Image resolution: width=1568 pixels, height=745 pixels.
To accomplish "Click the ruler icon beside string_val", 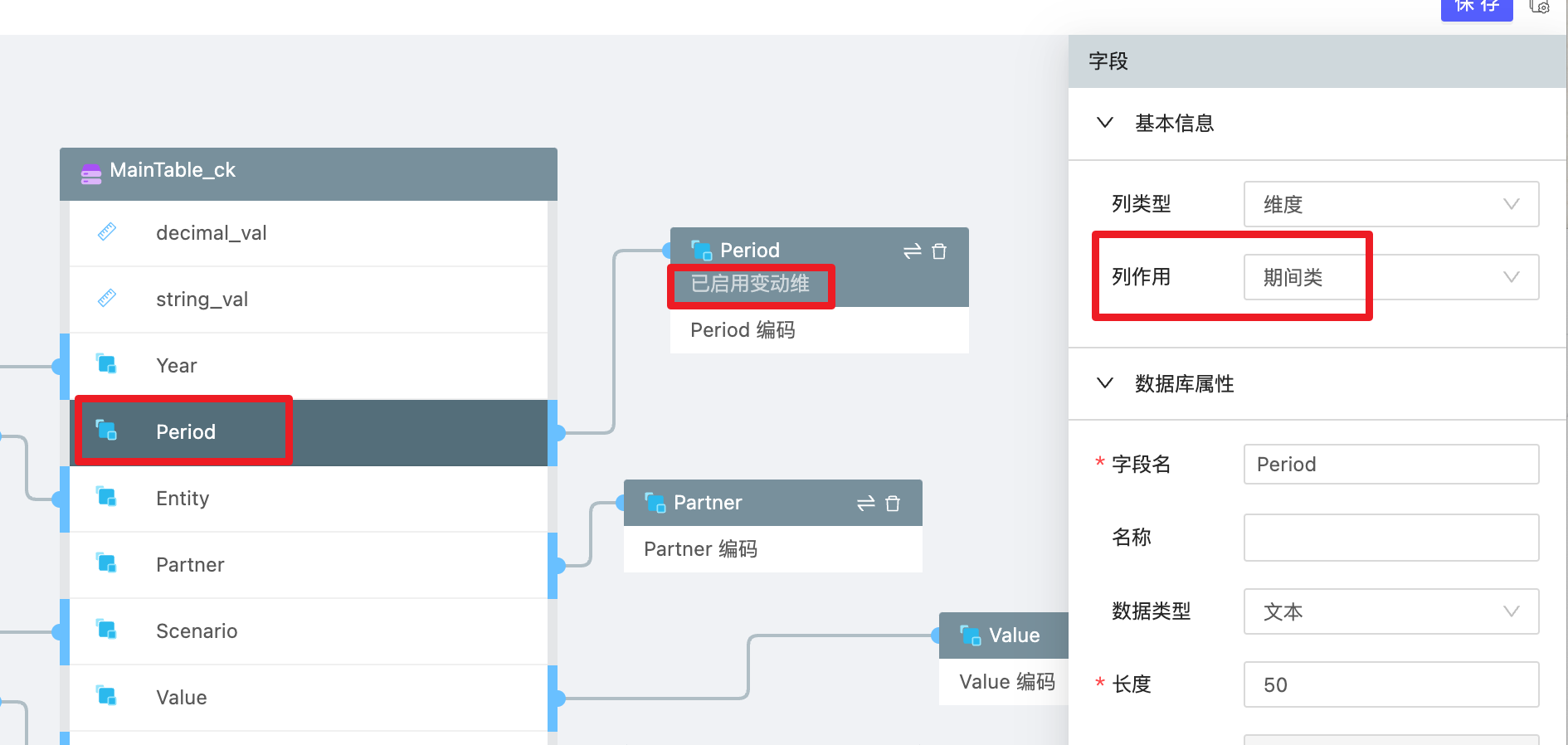I will pyautogui.click(x=107, y=299).
